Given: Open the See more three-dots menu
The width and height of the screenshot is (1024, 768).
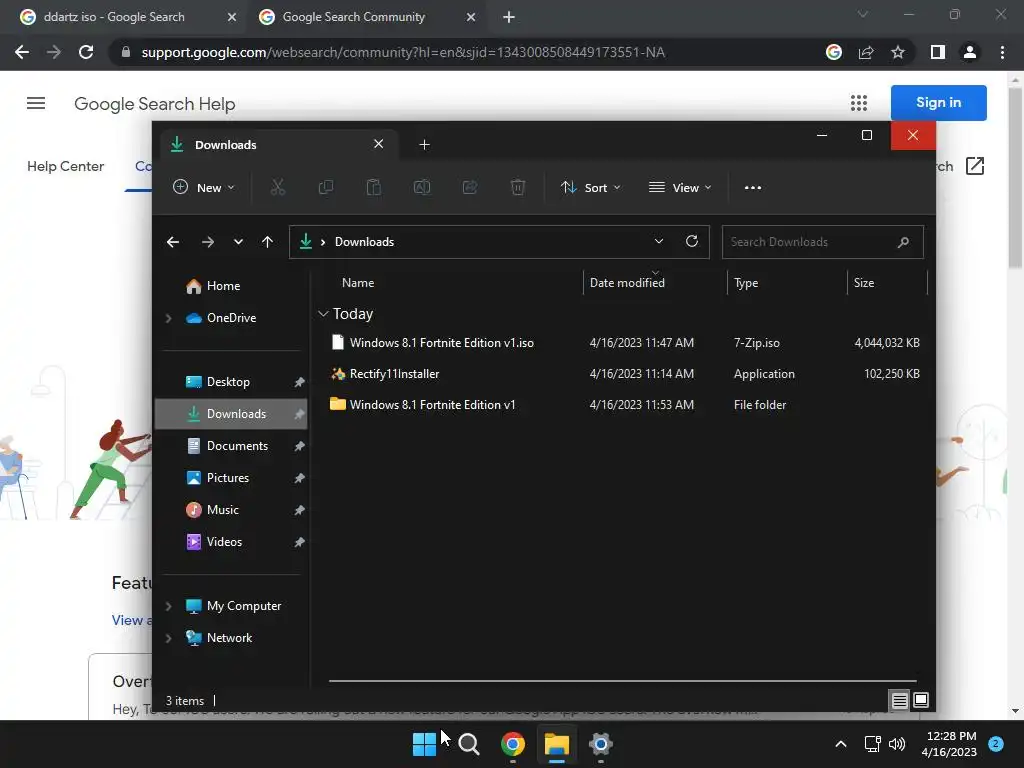Looking at the screenshot, I should tap(752, 187).
